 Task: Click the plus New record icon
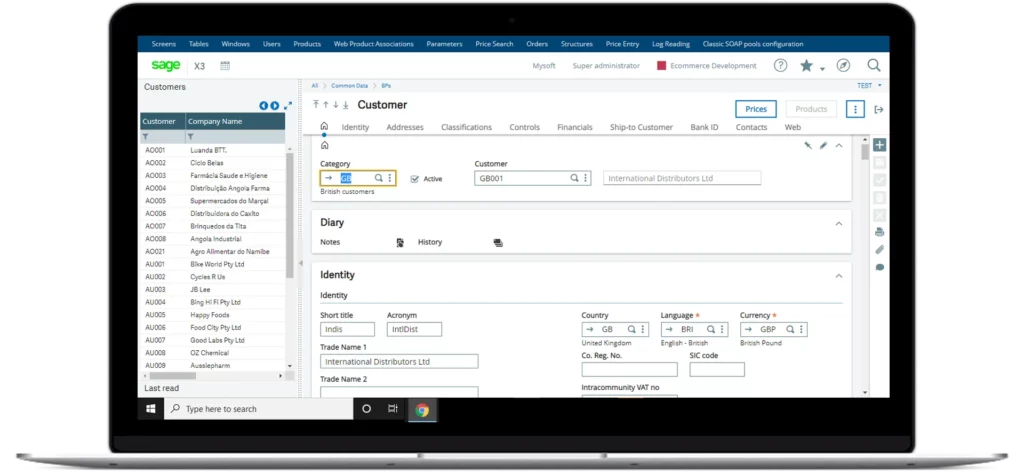click(x=880, y=145)
